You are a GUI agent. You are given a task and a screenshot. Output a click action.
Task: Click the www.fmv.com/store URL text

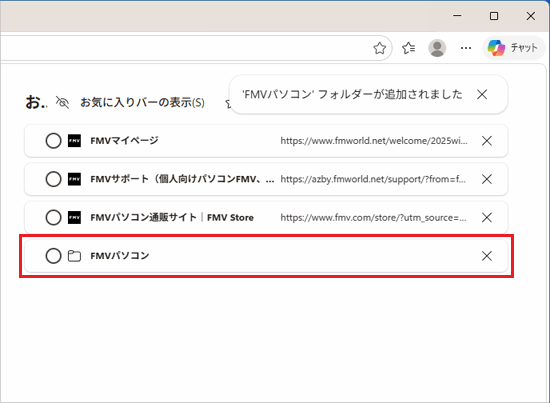(x=373, y=217)
